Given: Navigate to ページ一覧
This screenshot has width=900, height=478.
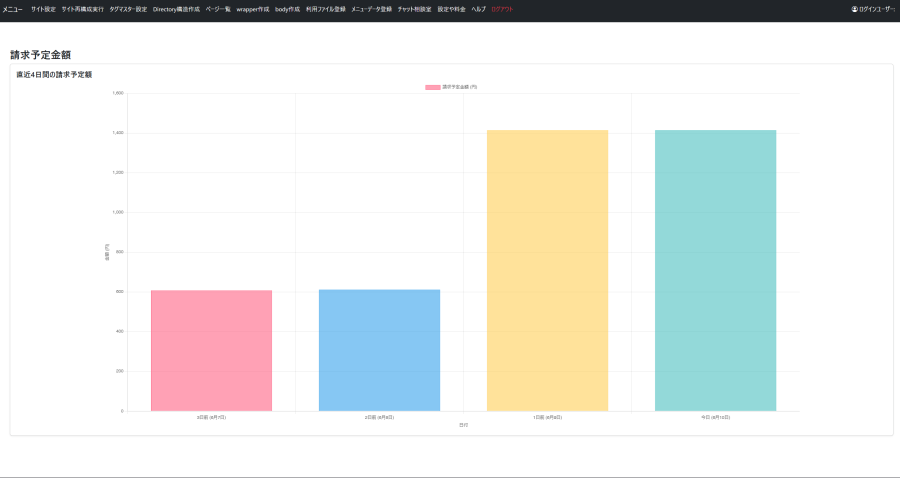Looking at the screenshot, I should click(218, 9).
